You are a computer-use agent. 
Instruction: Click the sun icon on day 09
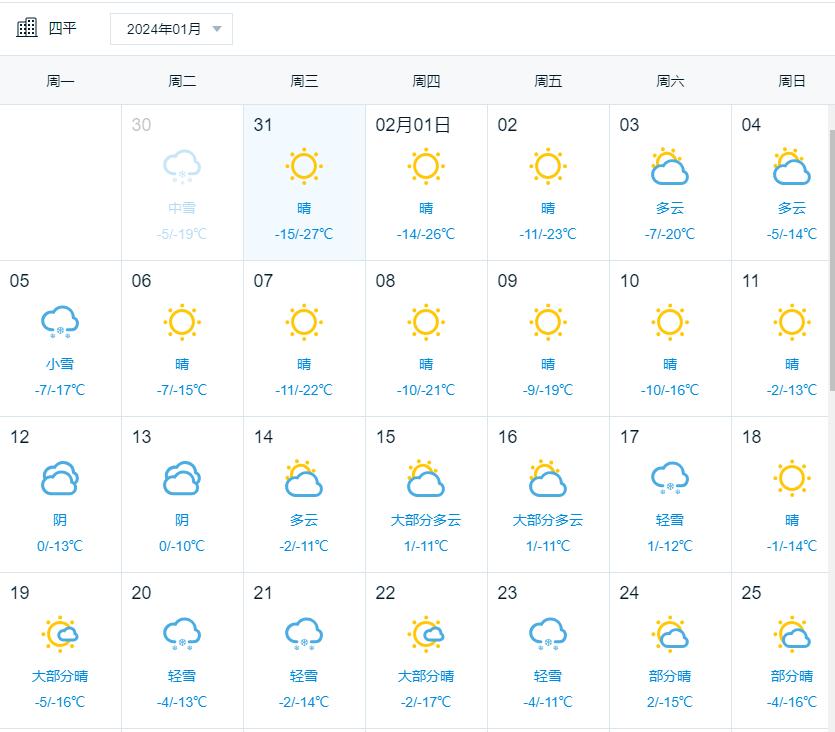(x=548, y=322)
